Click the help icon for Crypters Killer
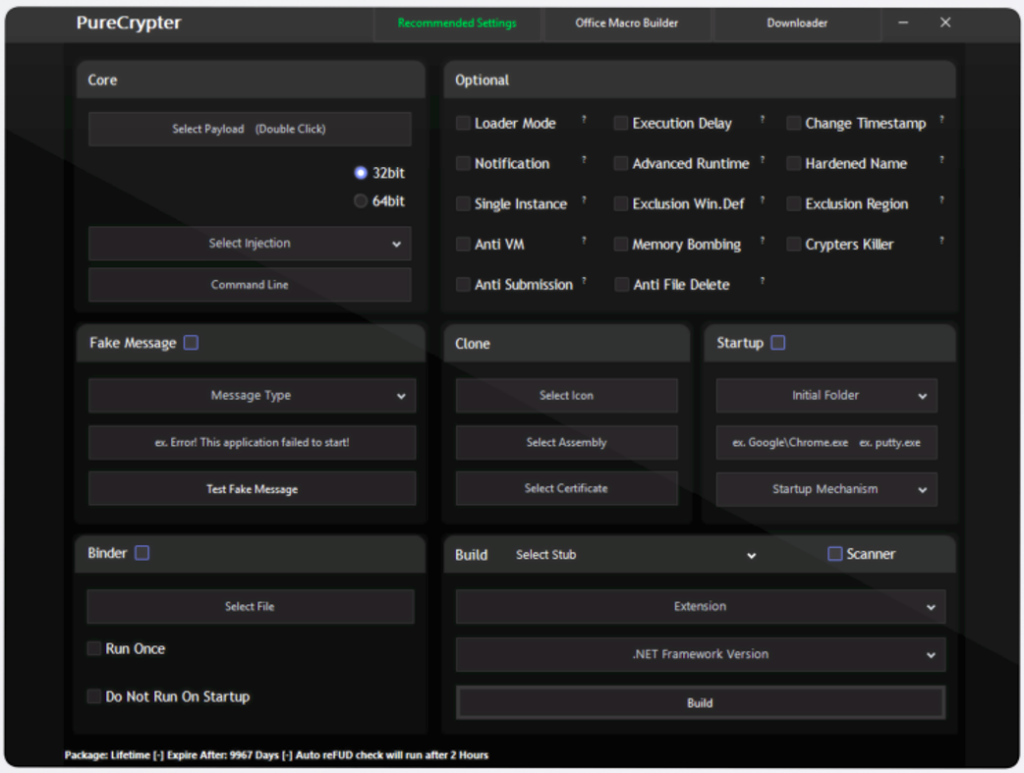This screenshot has height=773, width=1024. point(942,240)
